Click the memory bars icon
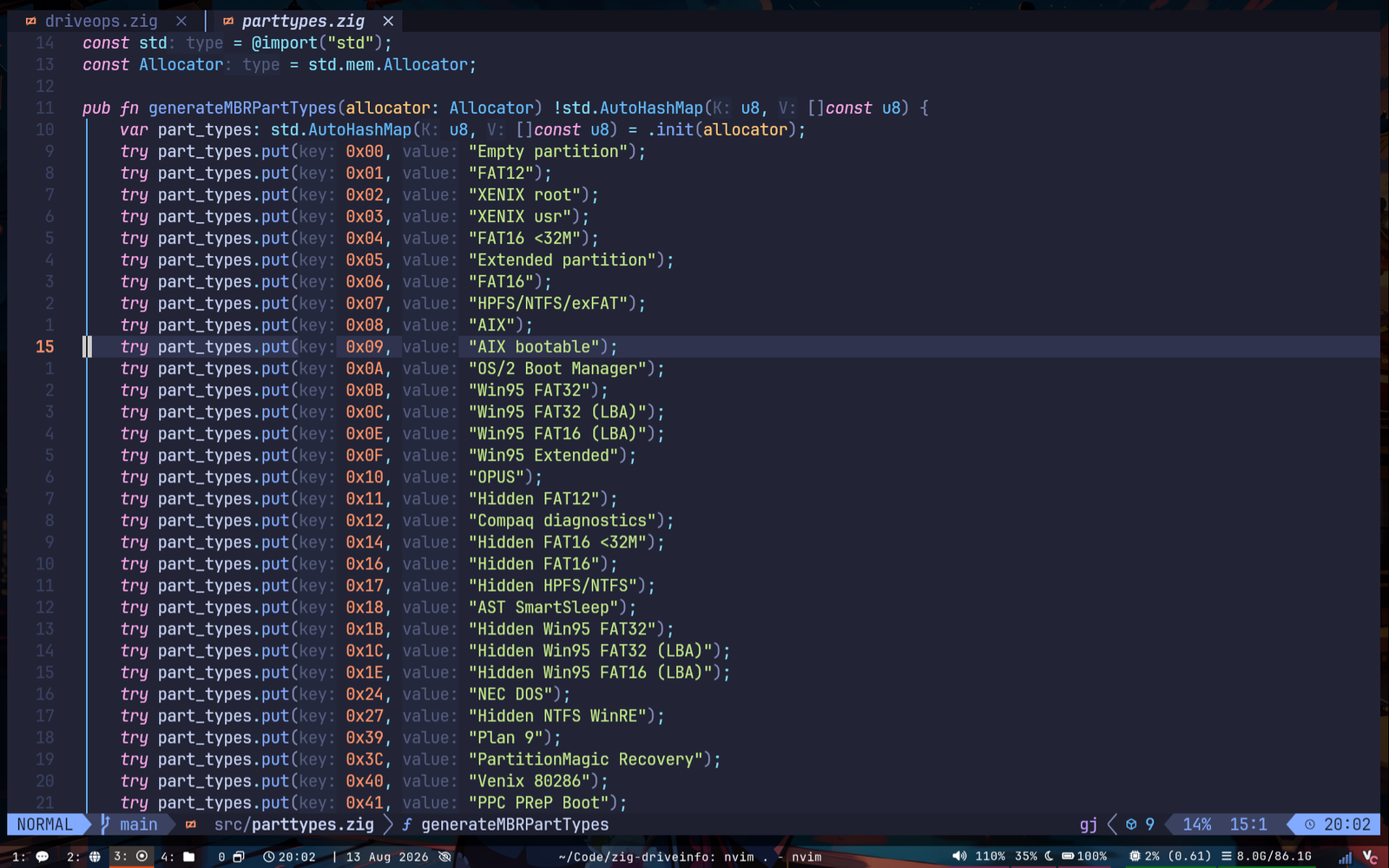The height and width of the screenshot is (868, 1389). (1227, 856)
